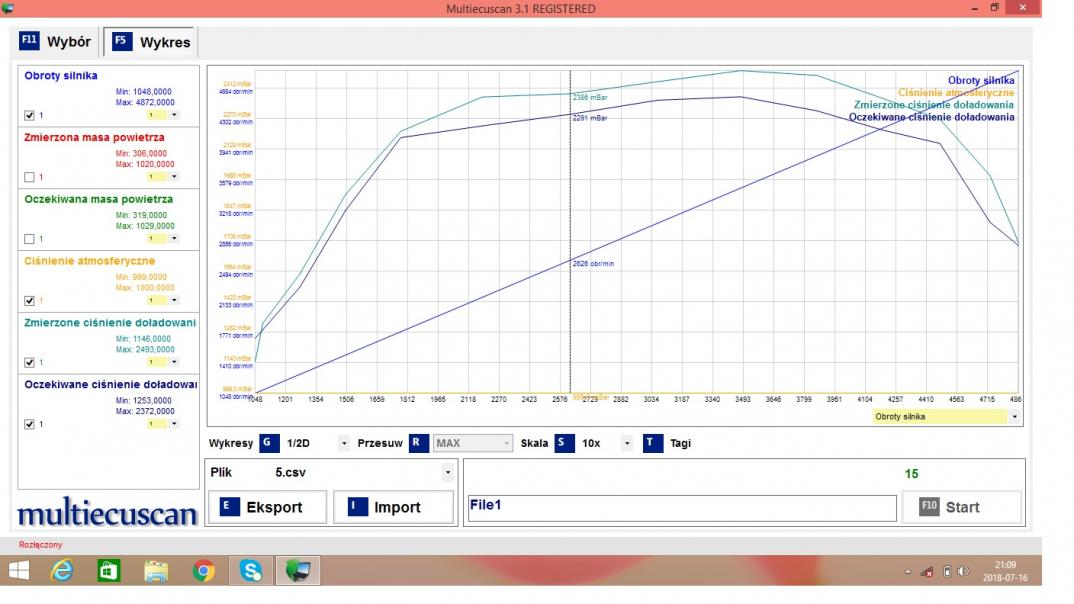Open the Oczekiwana masa powietrza scale dropdown
Viewport: 1074px width, 604px height.
174,238
